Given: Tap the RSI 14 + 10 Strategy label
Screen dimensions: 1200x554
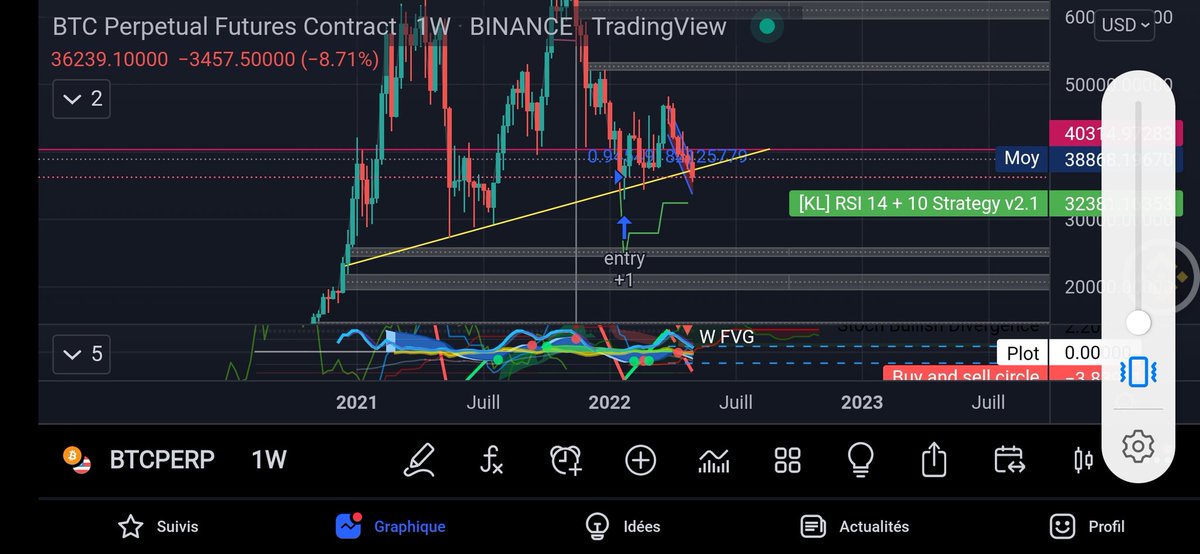Looking at the screenshot, I should (918, 204).
